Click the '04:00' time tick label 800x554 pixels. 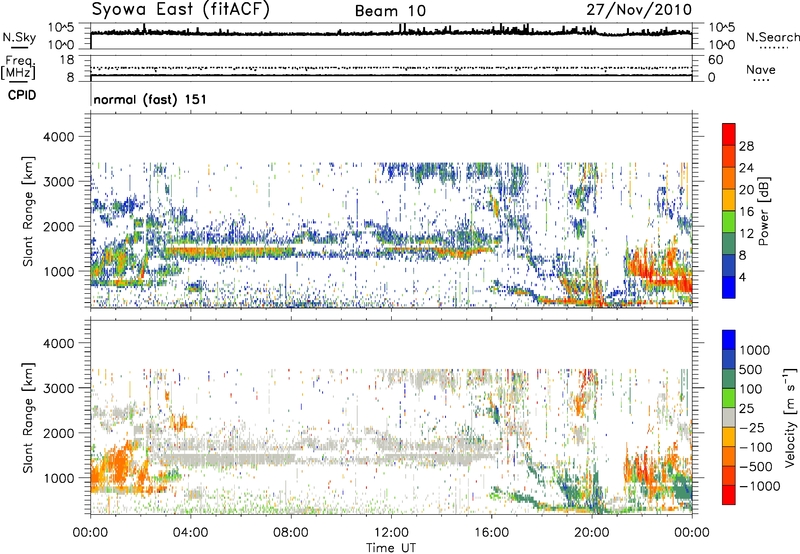(191, 533)
